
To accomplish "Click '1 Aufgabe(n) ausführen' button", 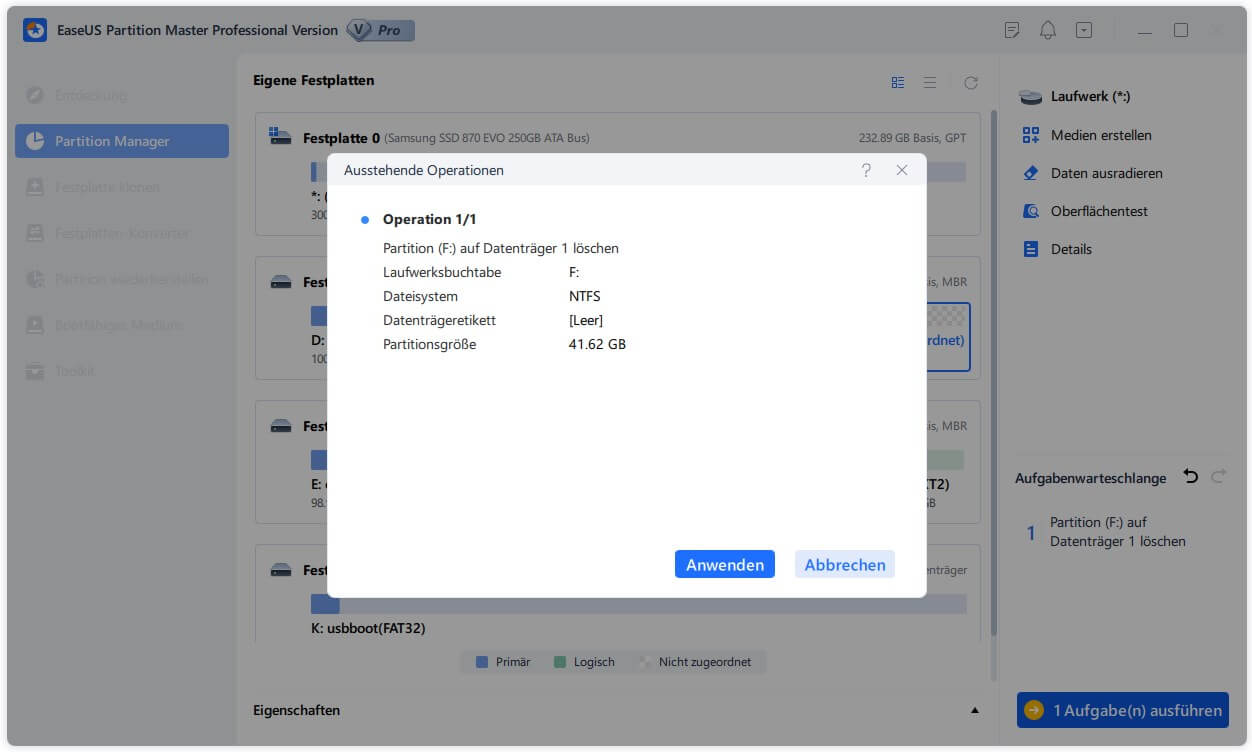I will tap(1123, 710).
